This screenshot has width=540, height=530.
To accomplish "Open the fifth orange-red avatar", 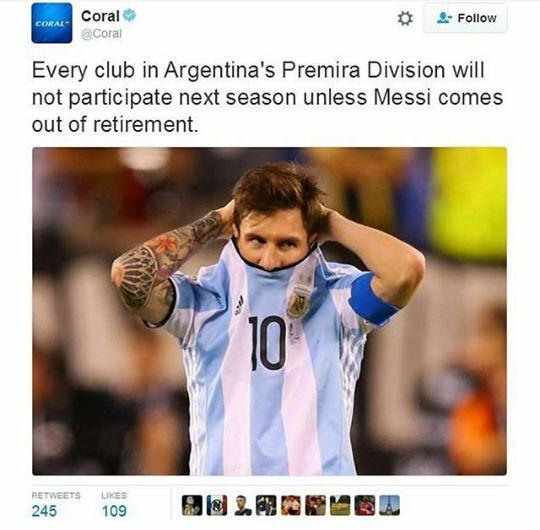I will [x=291, y=505].
